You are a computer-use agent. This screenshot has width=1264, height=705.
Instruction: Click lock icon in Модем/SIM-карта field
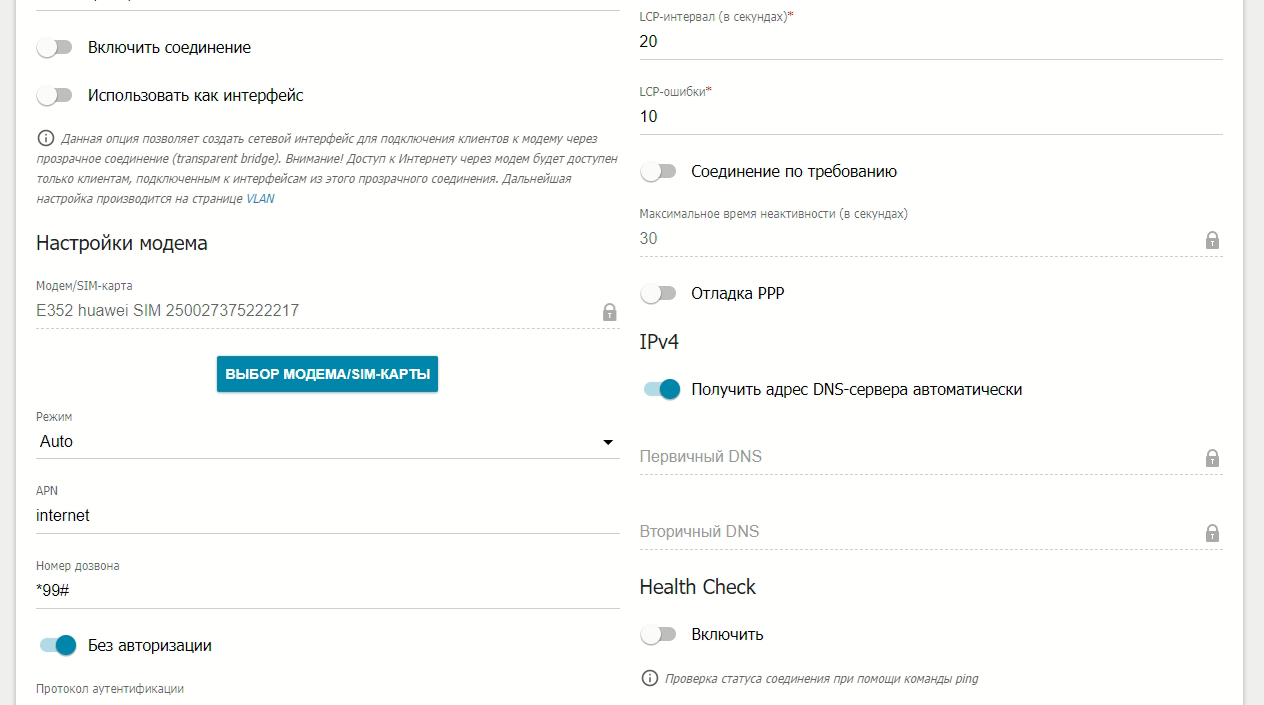[x=609, y=312]
